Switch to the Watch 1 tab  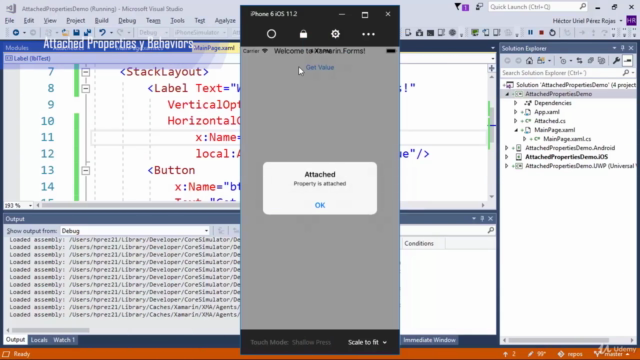(x=64, y=340)
